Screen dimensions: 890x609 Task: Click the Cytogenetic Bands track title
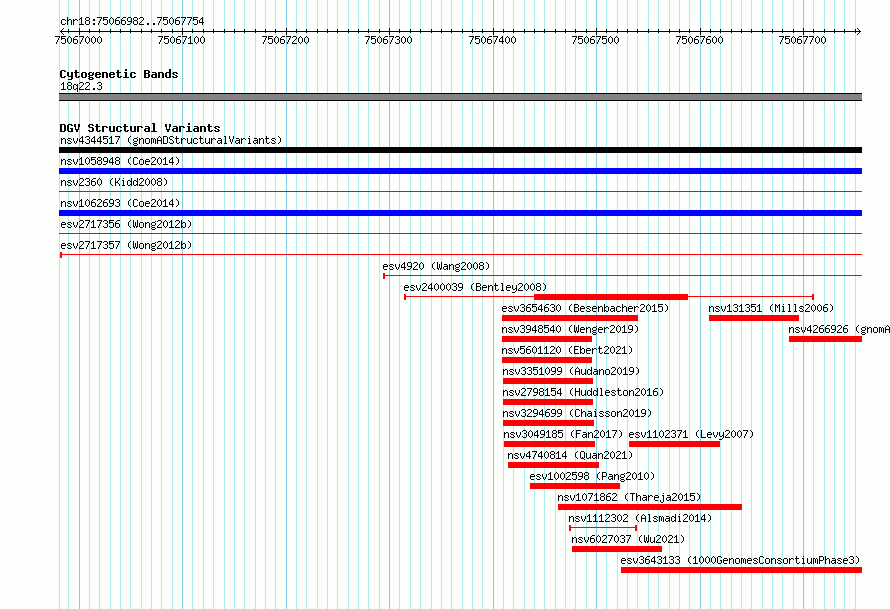click(x=119, y=74)
